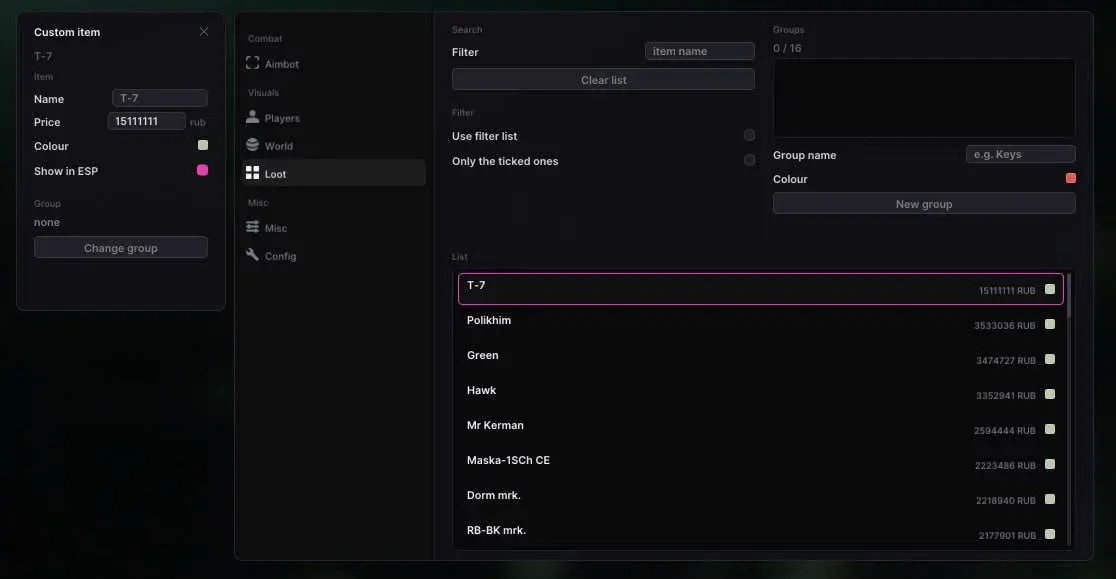This screenshot has width=1116, height=579.
Task: Click the colour swatch on Mr Kerman row
Action: [x=1050, y=429]
